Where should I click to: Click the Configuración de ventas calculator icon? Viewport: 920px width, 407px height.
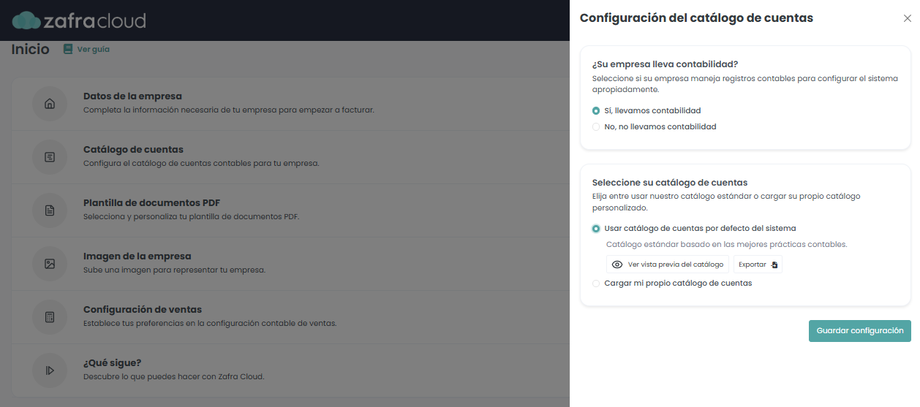[49, 317]
